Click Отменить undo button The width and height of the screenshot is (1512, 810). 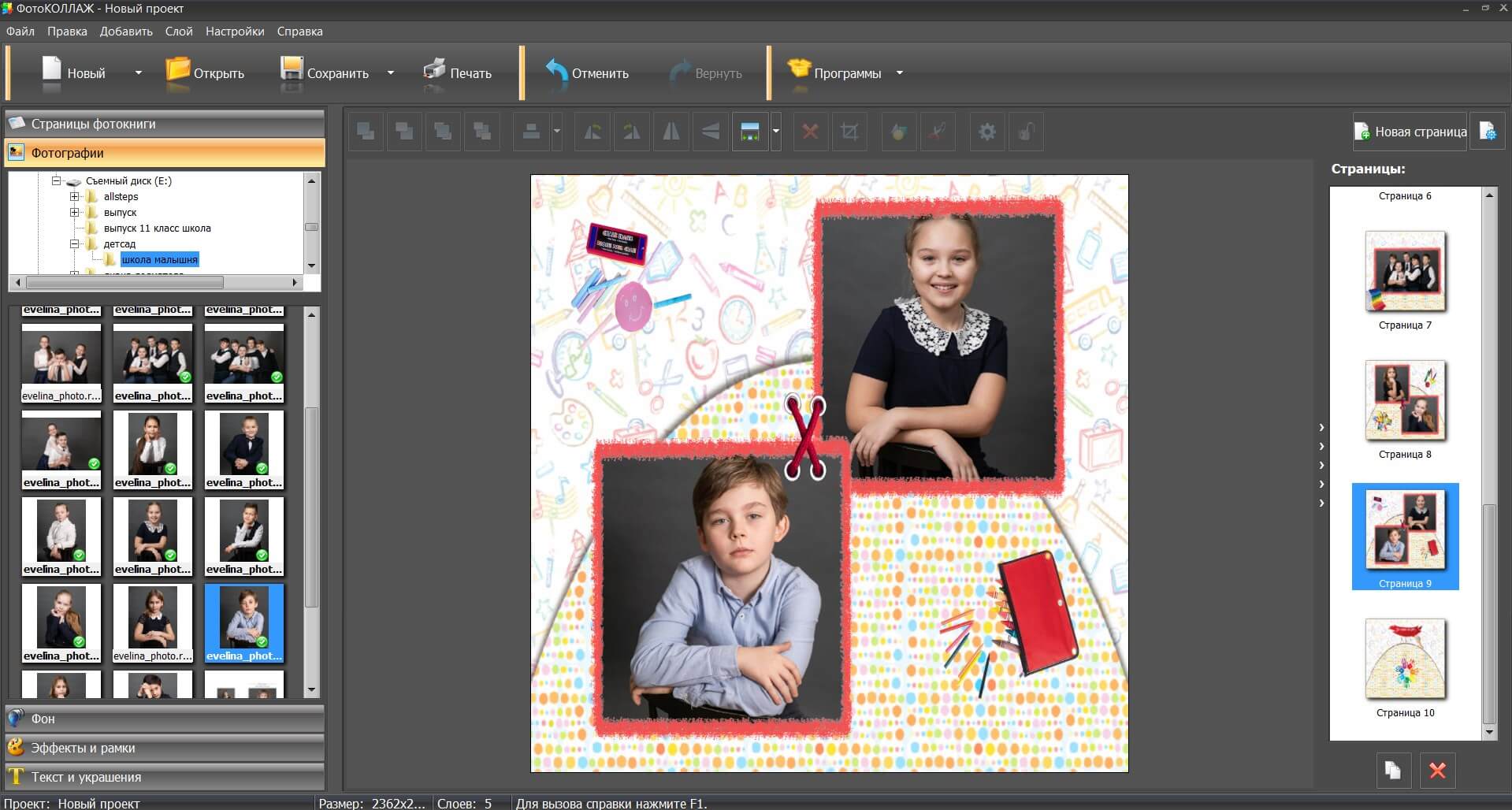pos(587,72)
